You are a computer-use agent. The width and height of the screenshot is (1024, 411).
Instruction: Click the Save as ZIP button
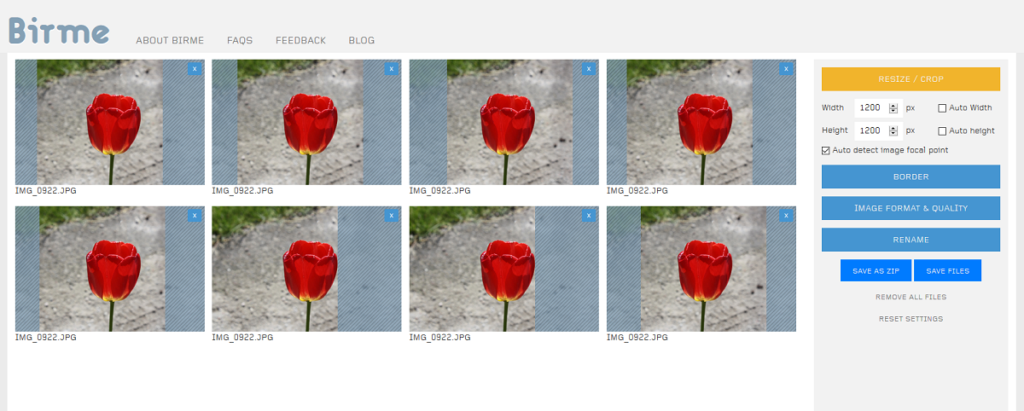coord(875,271)
